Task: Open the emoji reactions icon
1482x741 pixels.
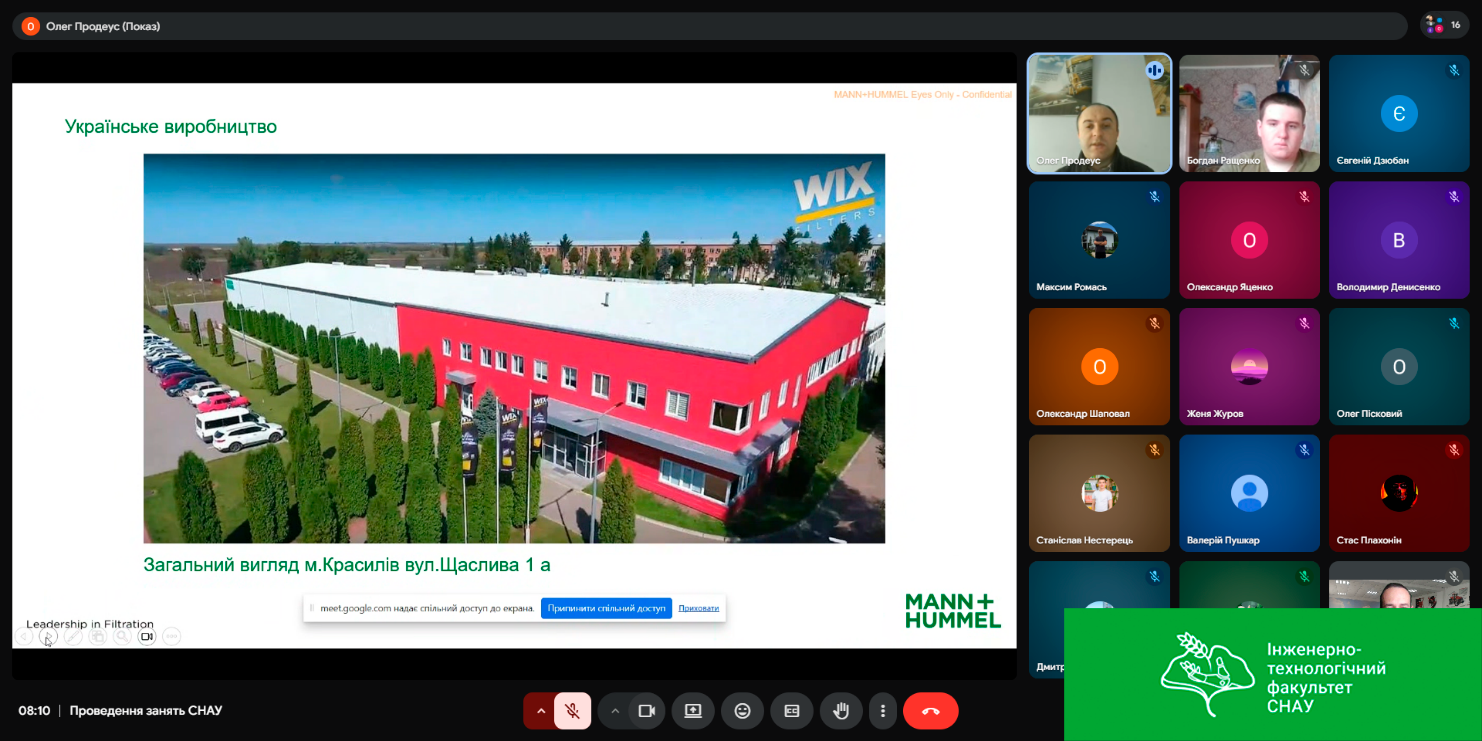Action: coord(742,711)
